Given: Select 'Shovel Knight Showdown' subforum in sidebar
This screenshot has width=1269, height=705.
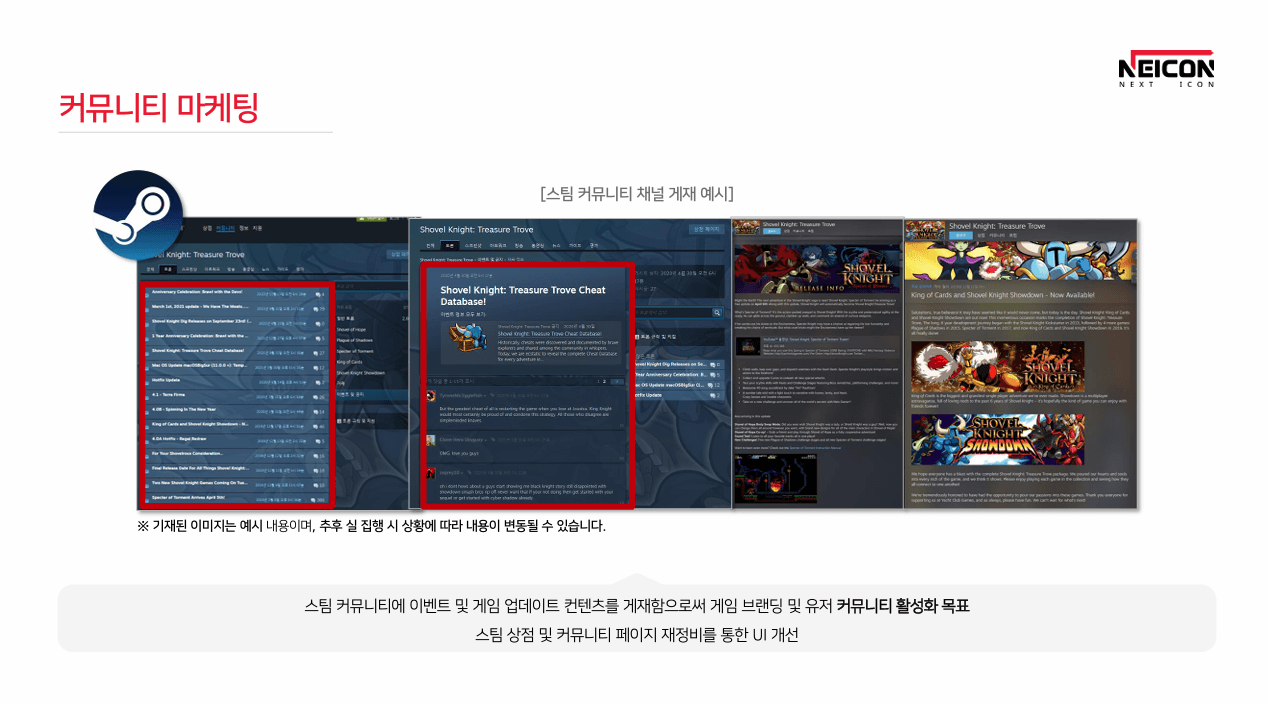Looking at the screenshot, I should pyautogui.click(x=359, y=372).
